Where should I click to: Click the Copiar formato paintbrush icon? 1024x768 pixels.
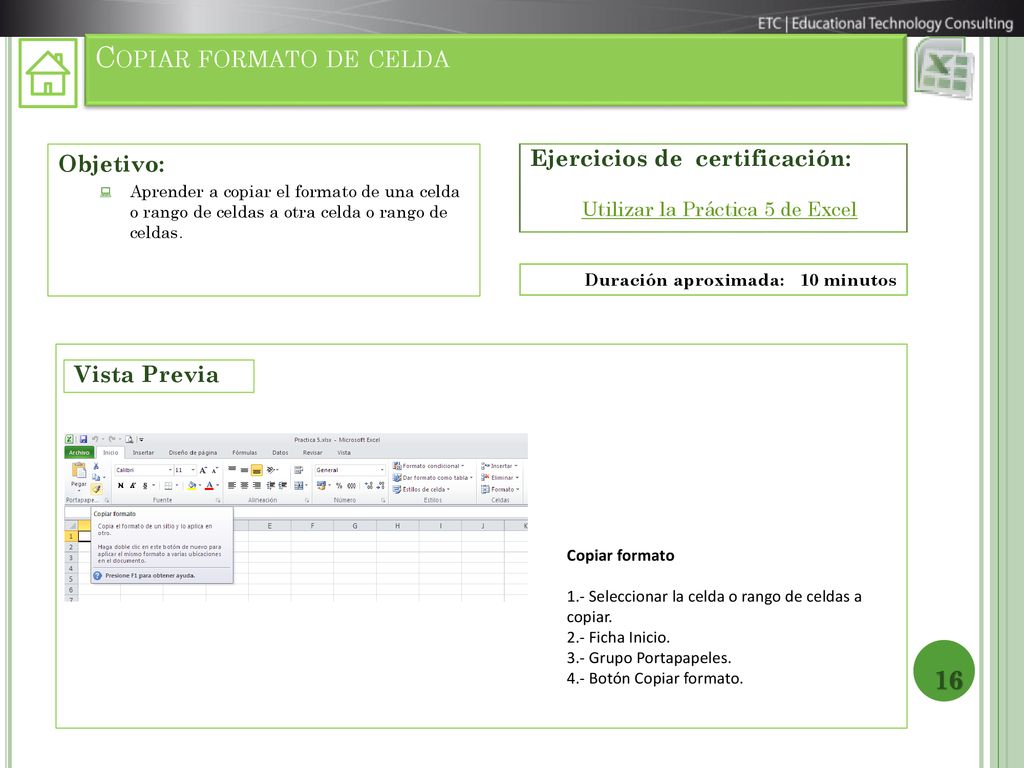coord(96,488)
